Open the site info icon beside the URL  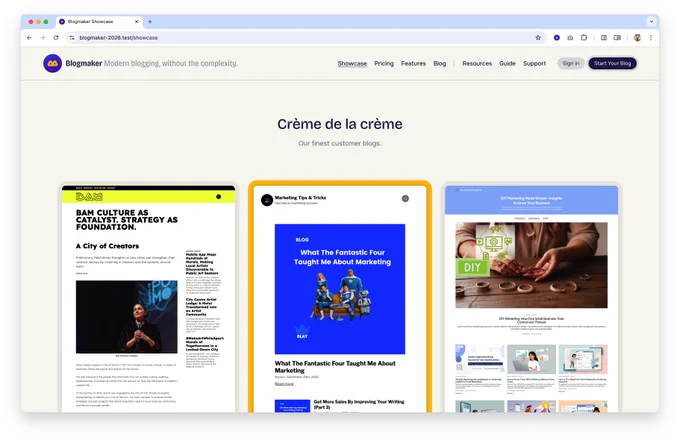[x=72, y=38]
